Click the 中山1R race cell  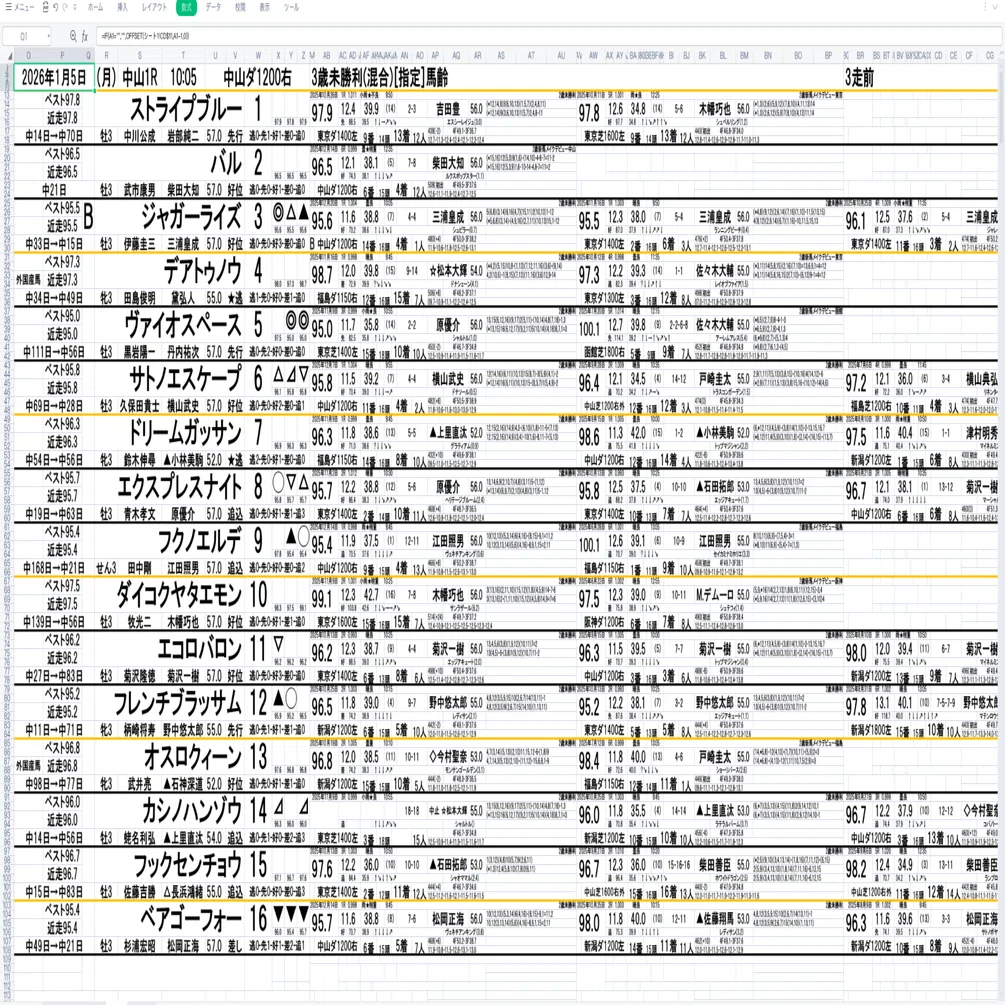[x=140, y=78]
